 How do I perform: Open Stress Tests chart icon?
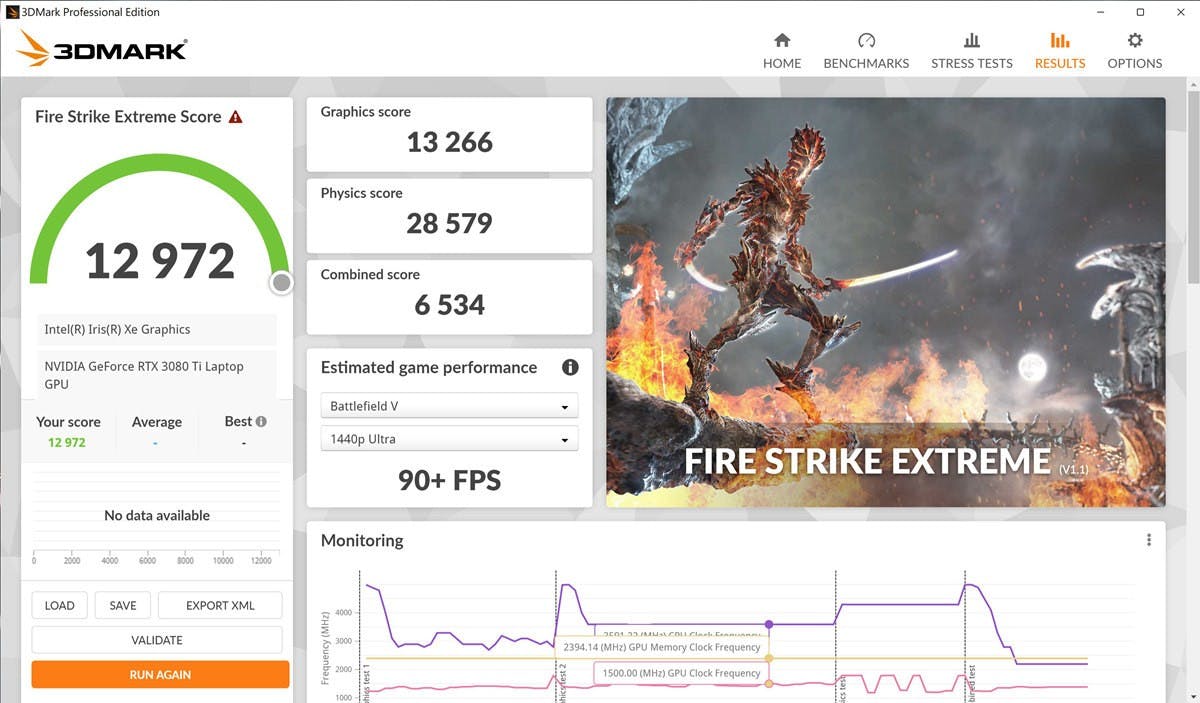(971, 41)
